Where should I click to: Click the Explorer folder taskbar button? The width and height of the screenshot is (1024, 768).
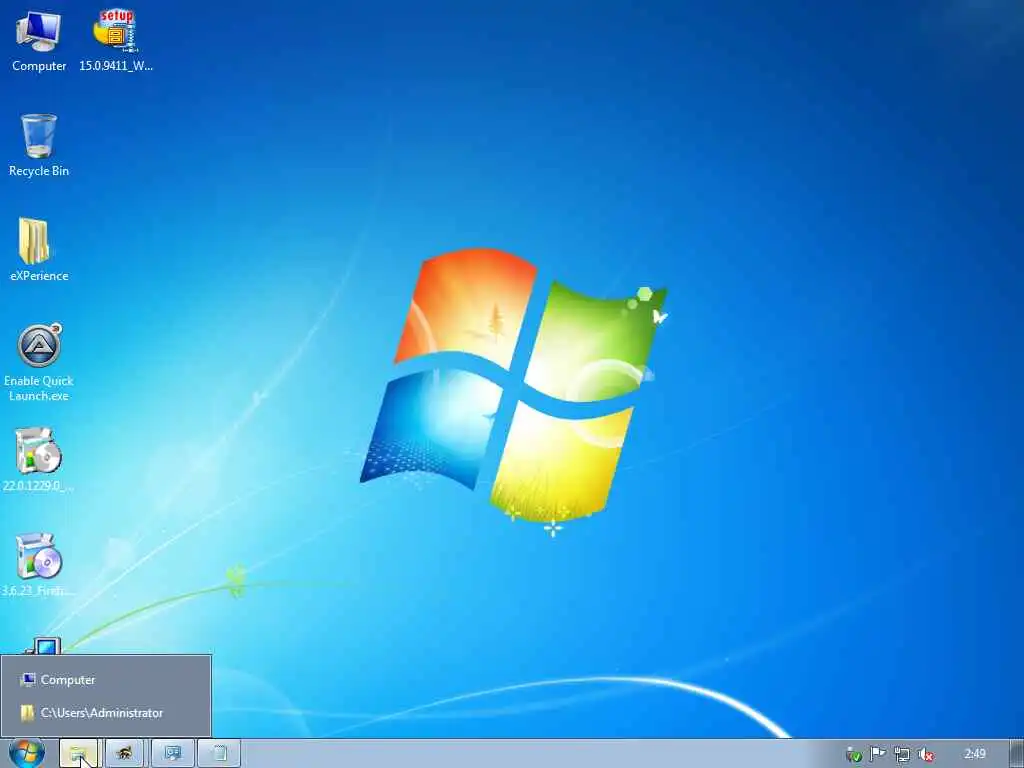tap(78, 754)
